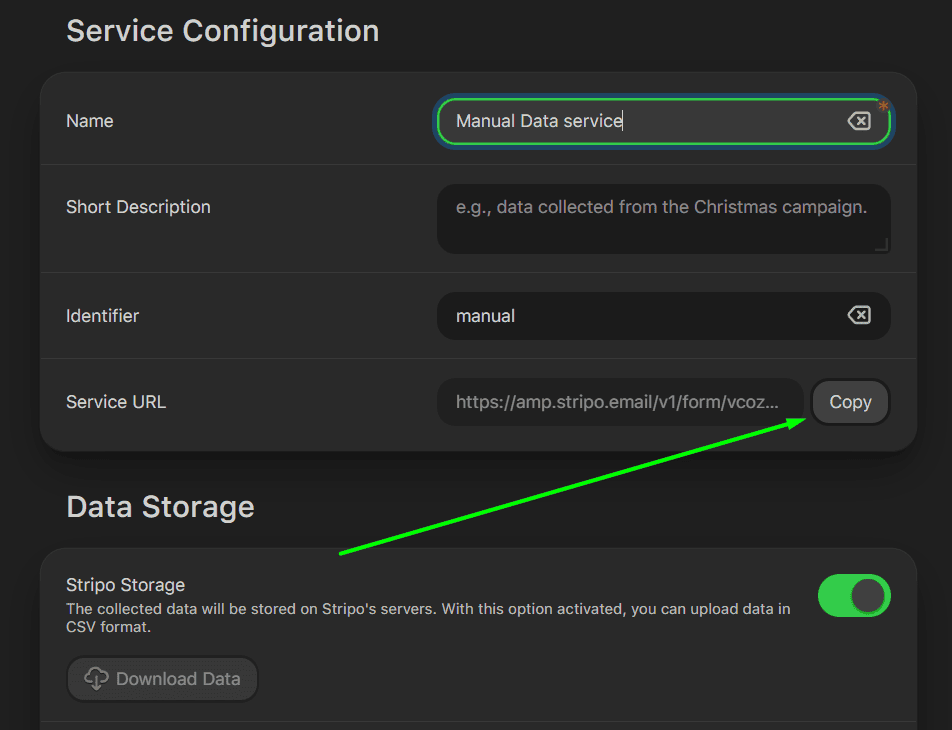952x730 pixels.
Task: Toggle the Stripo Storage switch off
Action: 854,595
